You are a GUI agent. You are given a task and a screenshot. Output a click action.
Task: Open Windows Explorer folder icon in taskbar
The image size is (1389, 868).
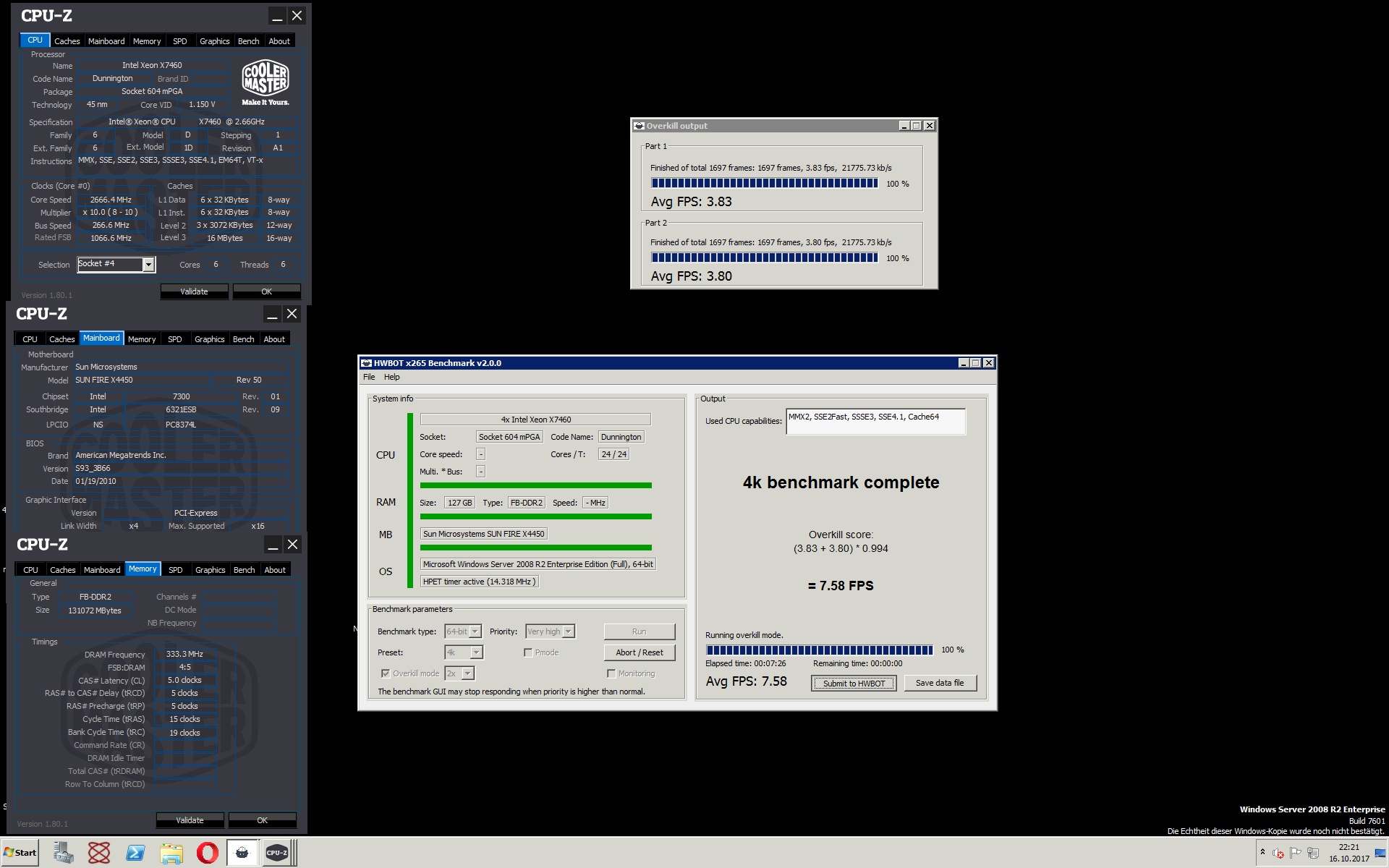(171, 853)
